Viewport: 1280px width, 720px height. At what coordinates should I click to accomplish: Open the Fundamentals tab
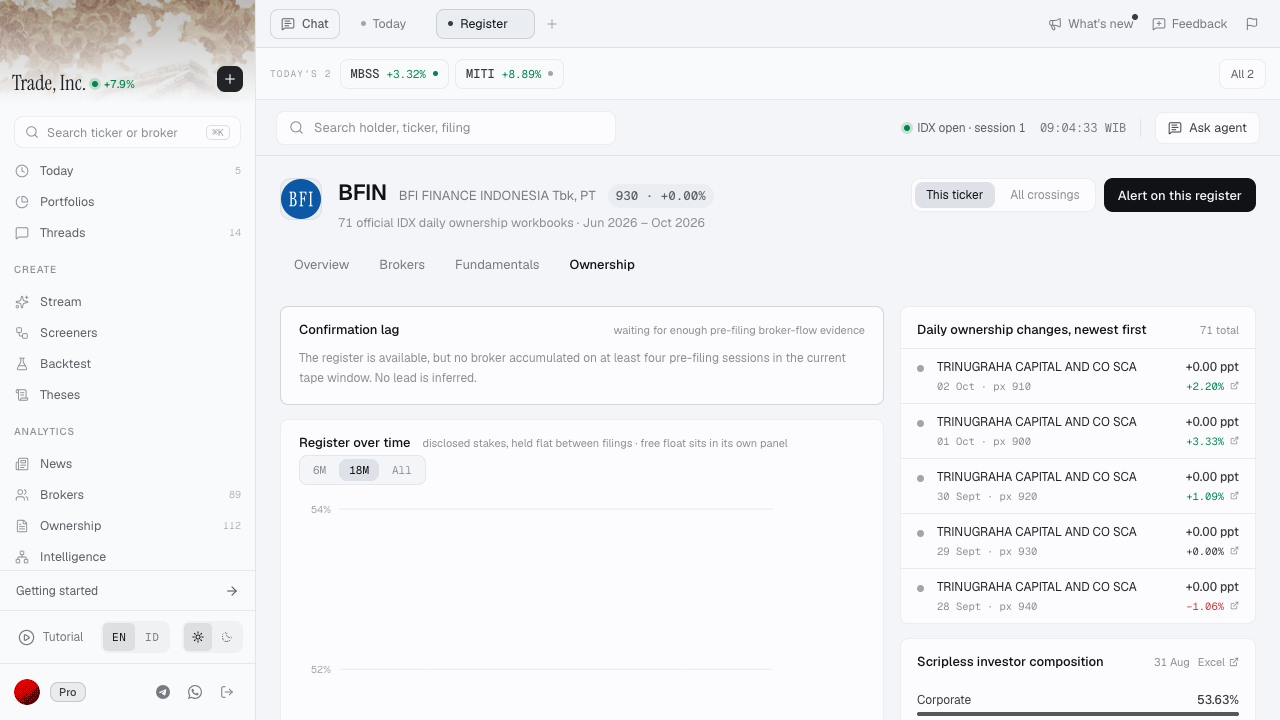497,265
